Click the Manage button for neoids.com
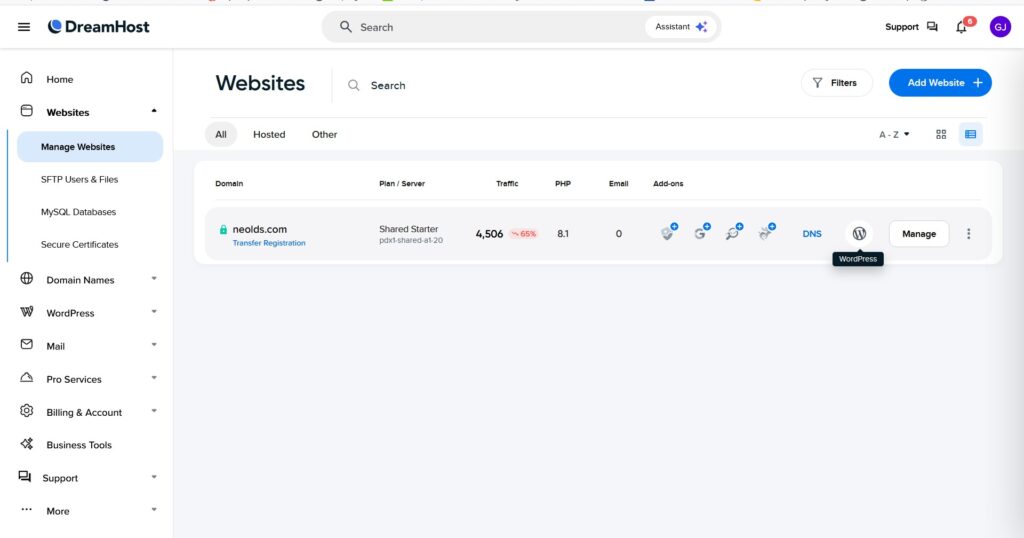The height and width of the screenshot is (538, 1024). (918, 234)
